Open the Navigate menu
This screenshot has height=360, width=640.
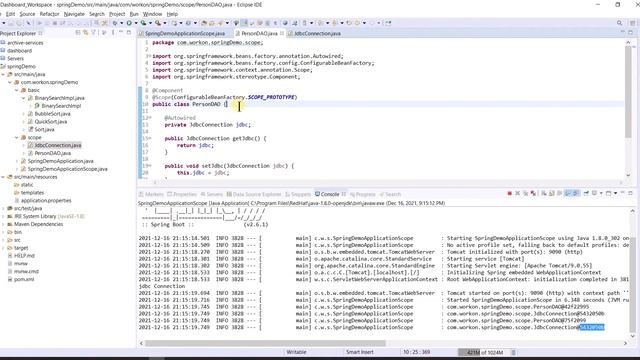click(x=74, y=14)
